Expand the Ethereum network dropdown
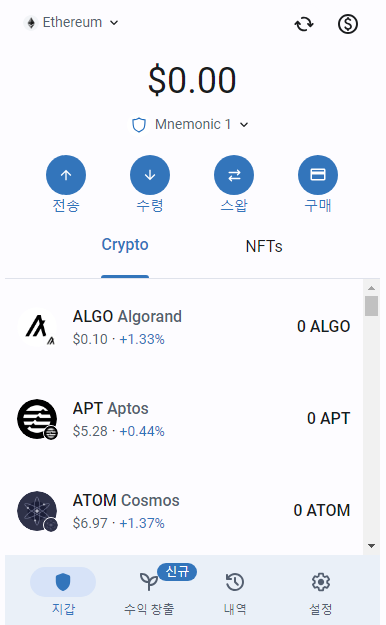Viewport: 386px width, 625px height. tap(71, 23)
